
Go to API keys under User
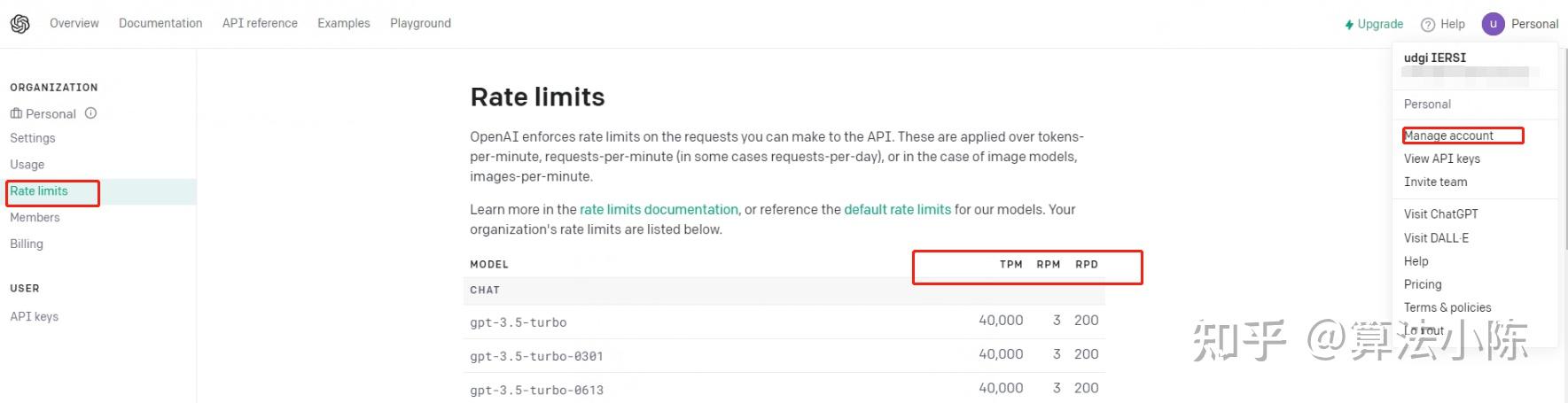tap(35, 316)
